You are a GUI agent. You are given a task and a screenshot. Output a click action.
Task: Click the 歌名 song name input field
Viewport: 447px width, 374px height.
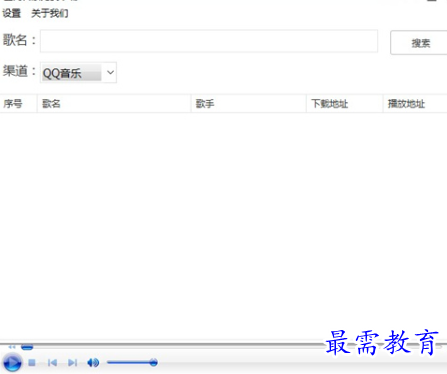tap(209, 41)
